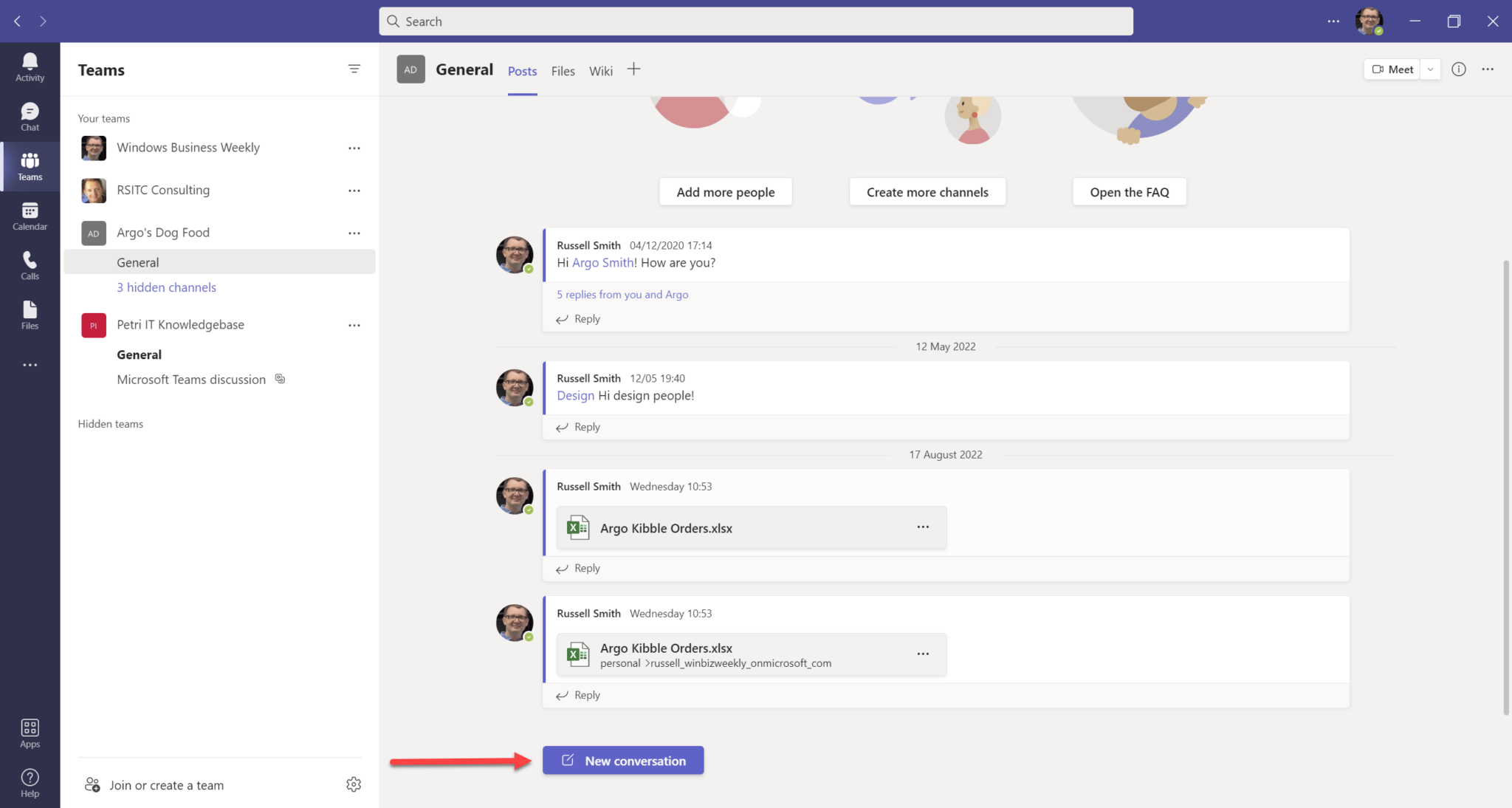Open the Chat section
The width and height of the screenshot is (1512, 808).
[x=30, y=116]
